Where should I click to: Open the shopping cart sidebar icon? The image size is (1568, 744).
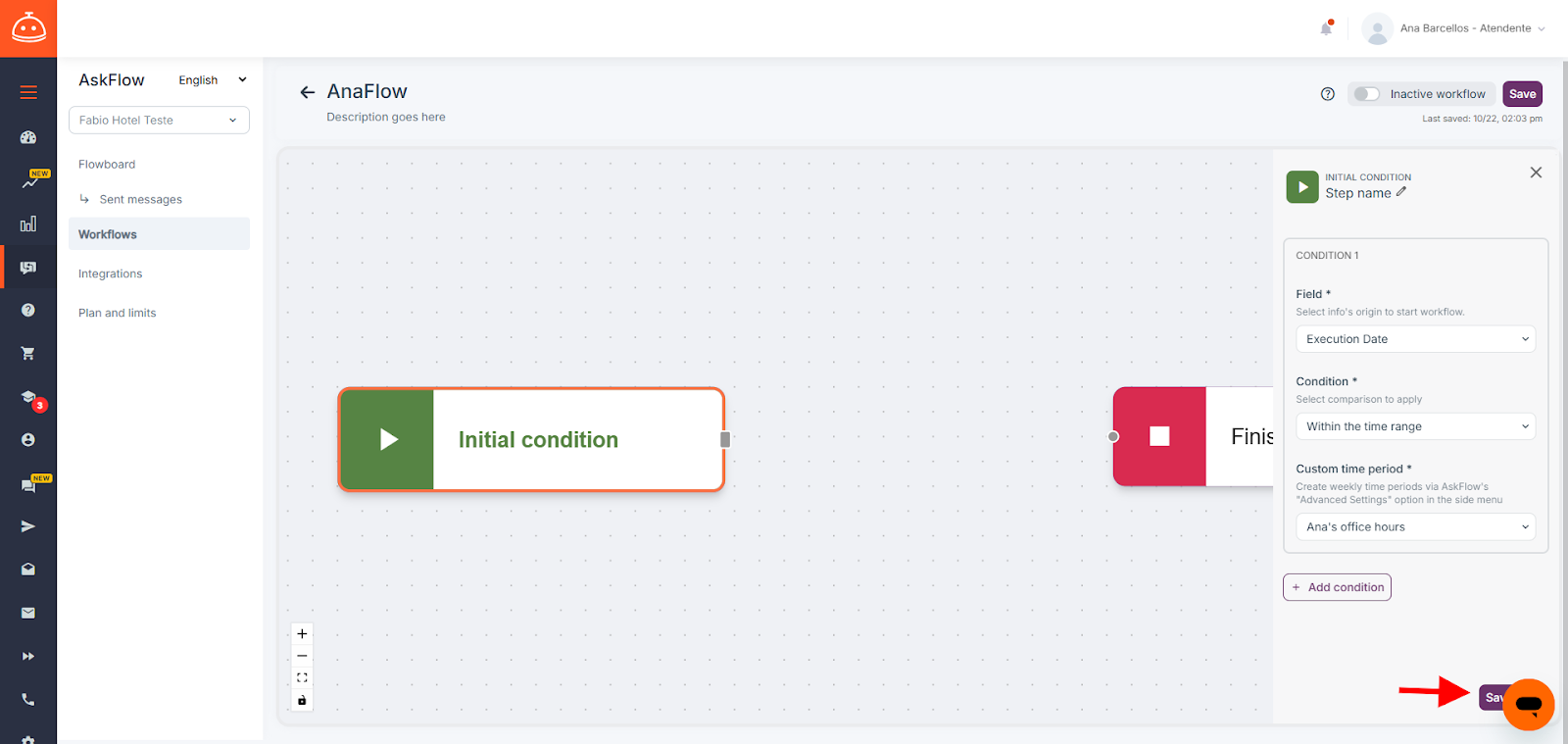[x=28, y=353]
